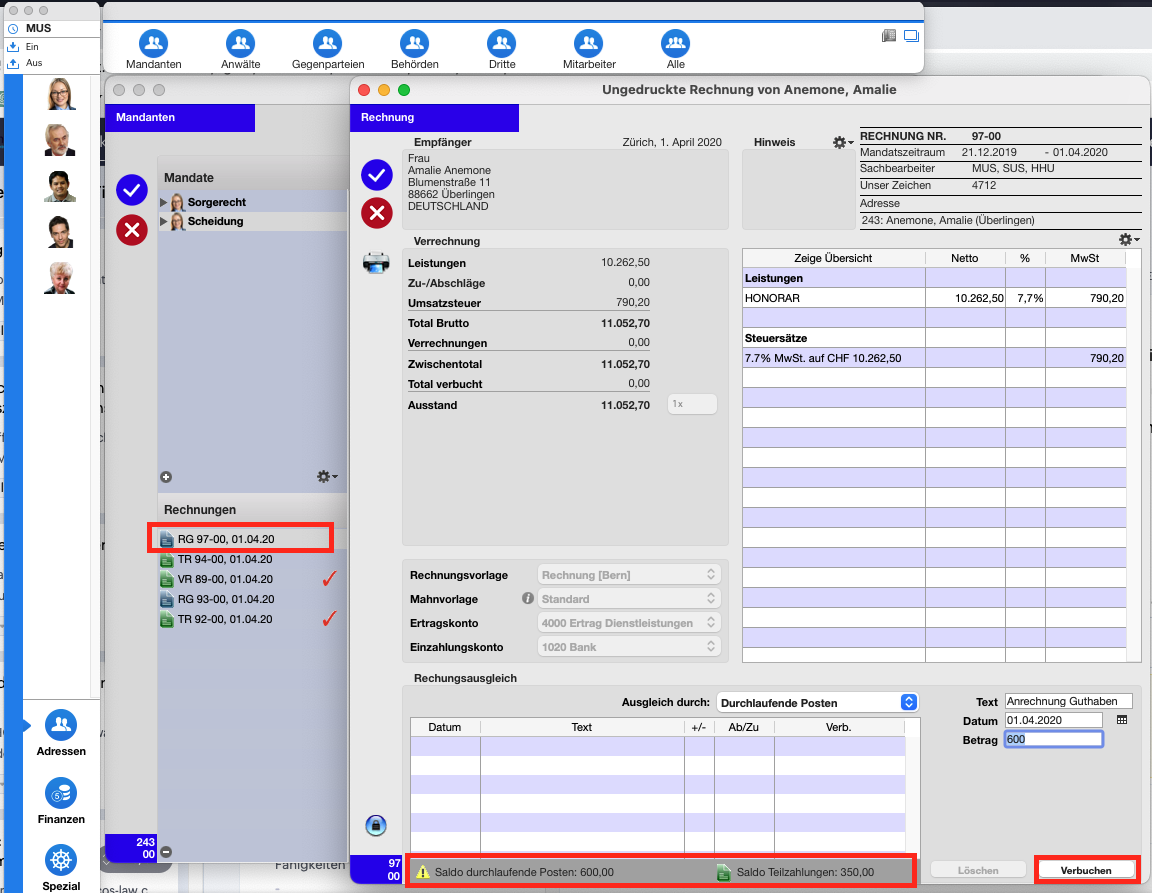Show Alle addresses in the toolbar
This screenshot has width=1152, height=893.
point(676,49)
